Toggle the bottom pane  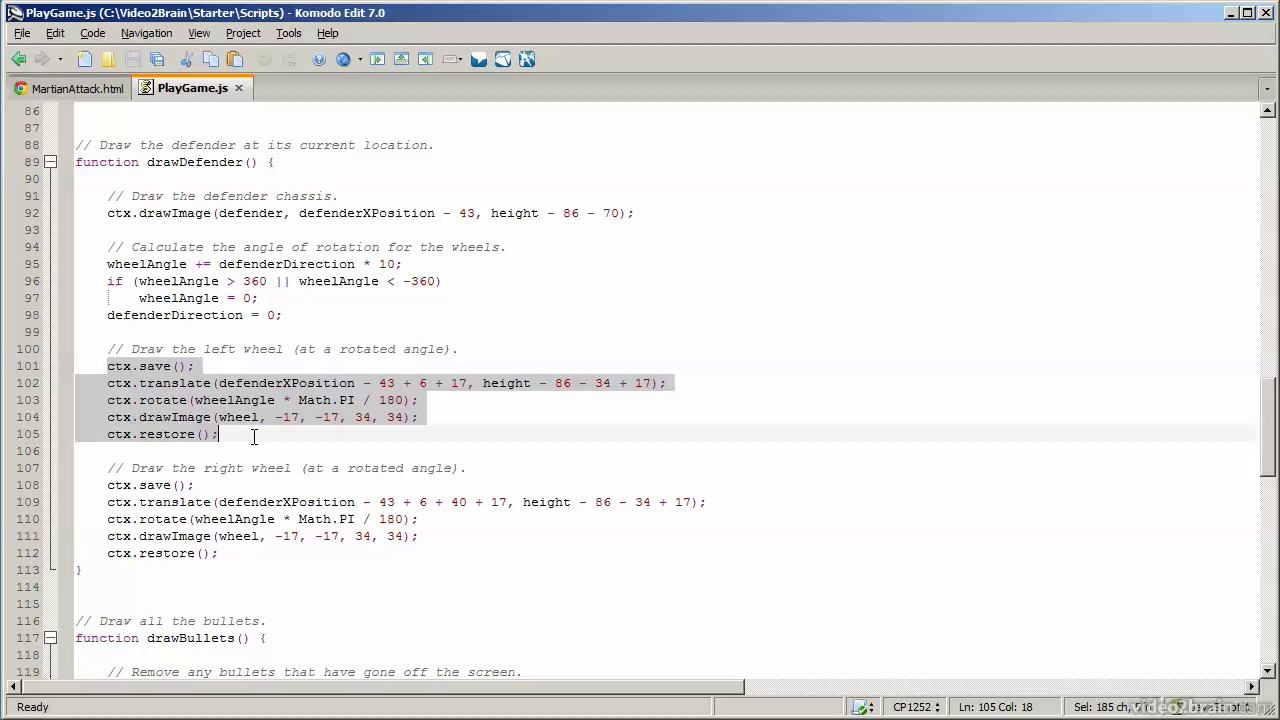[401, 60]
